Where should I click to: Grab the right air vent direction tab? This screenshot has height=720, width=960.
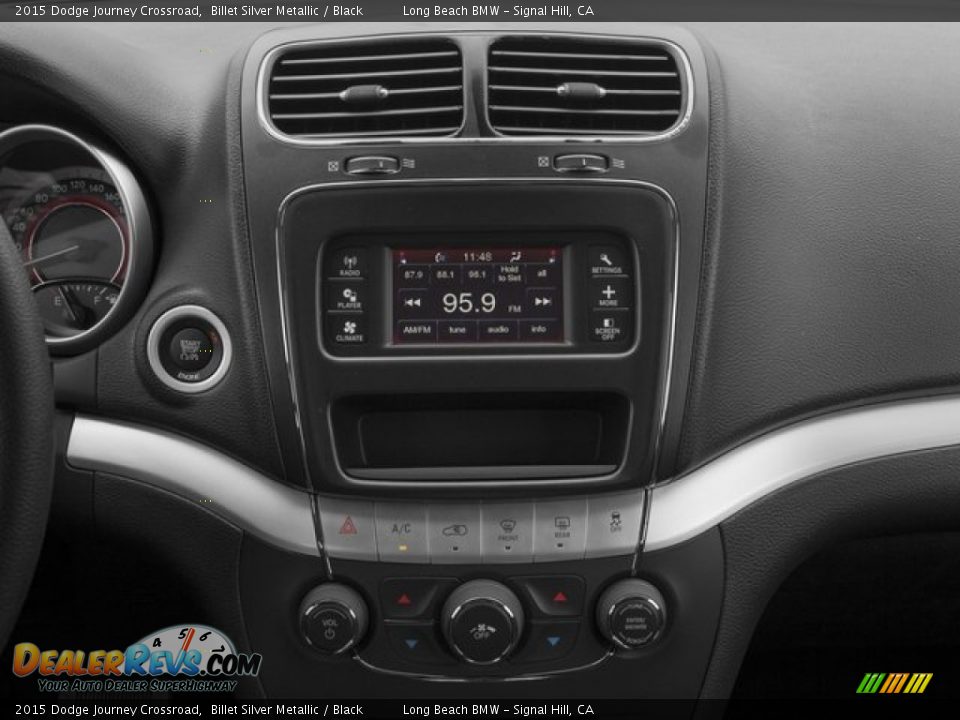point(580,91)
